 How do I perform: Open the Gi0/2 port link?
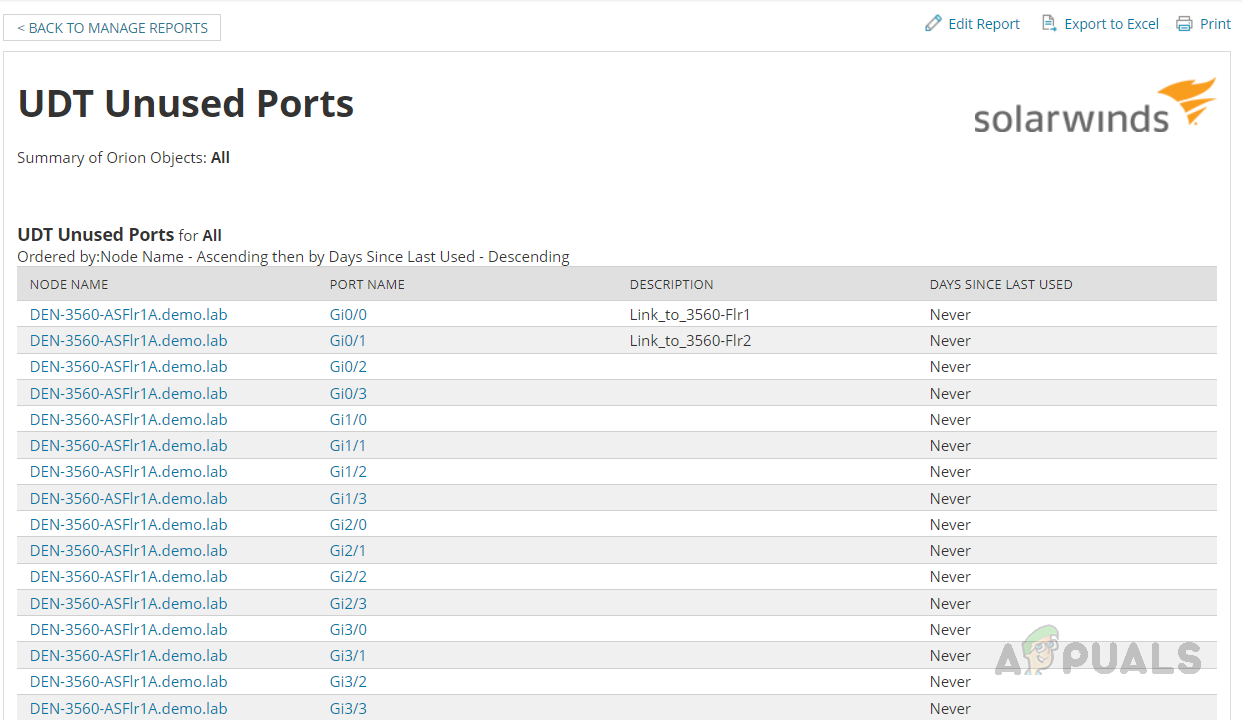pos(348,366)
